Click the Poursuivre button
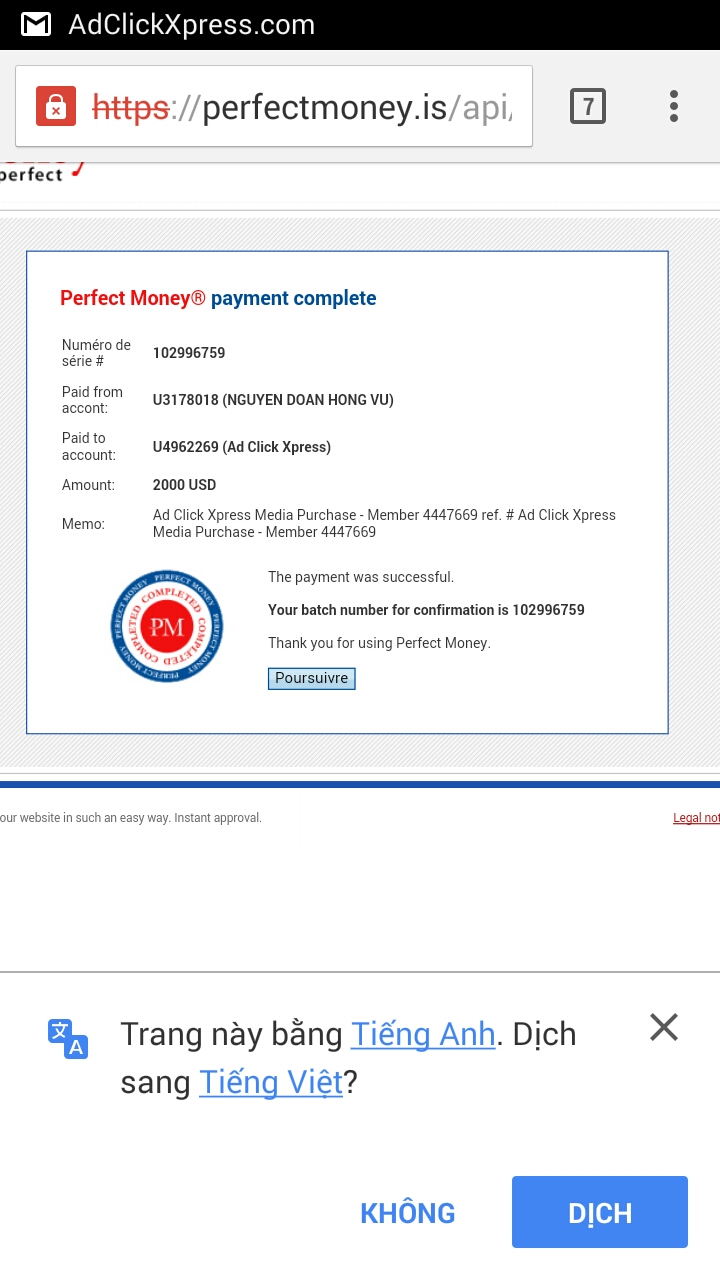This screenshot has height=1280, width=720. click(312, 678)
